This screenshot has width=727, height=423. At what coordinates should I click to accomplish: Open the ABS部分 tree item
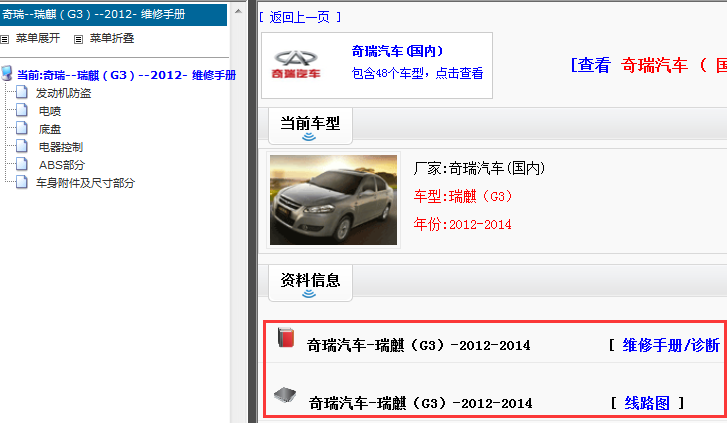(x=62, y=165)
